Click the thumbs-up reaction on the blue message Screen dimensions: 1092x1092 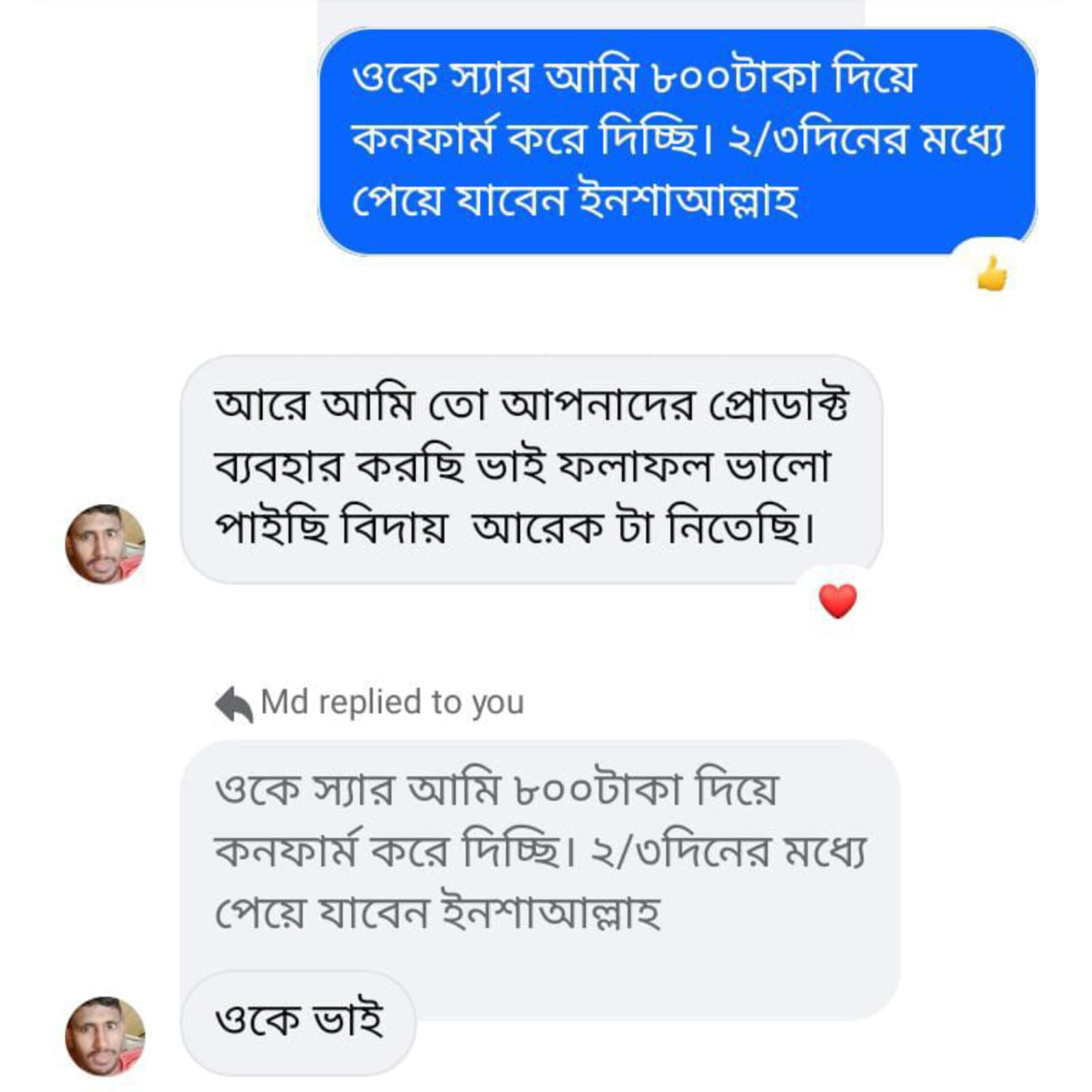992,275
